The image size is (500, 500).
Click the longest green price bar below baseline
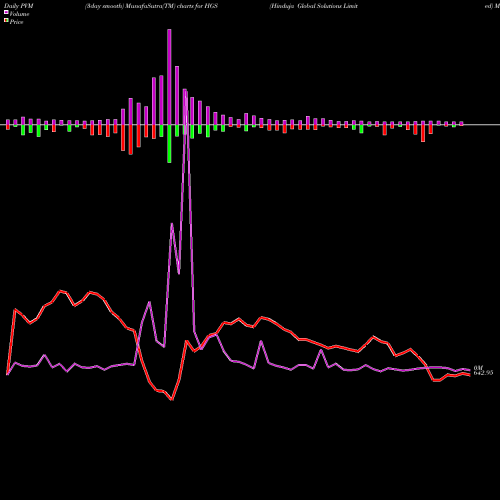point(169,144)
